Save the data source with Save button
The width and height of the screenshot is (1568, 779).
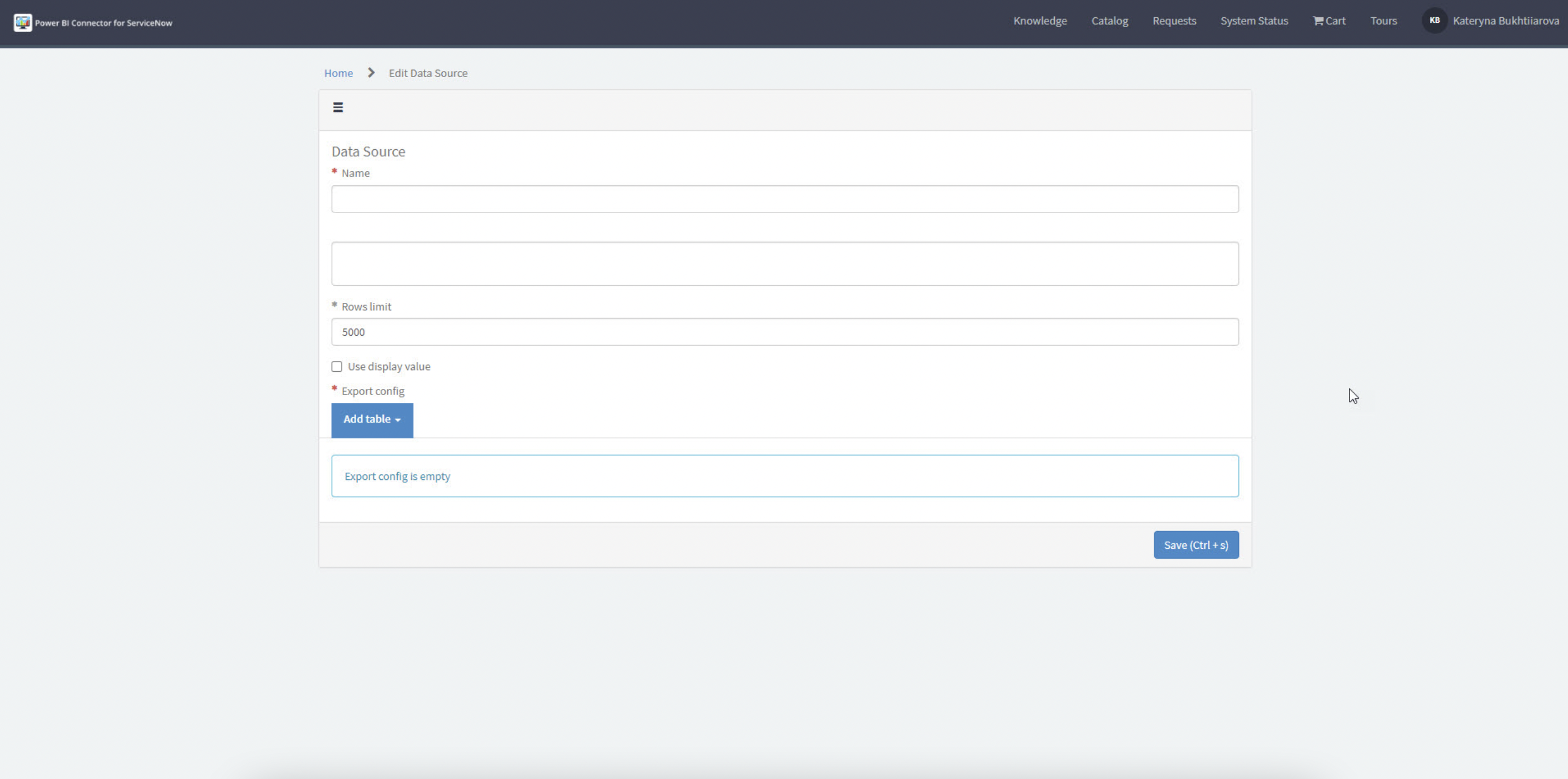[x=1195, y=545]
